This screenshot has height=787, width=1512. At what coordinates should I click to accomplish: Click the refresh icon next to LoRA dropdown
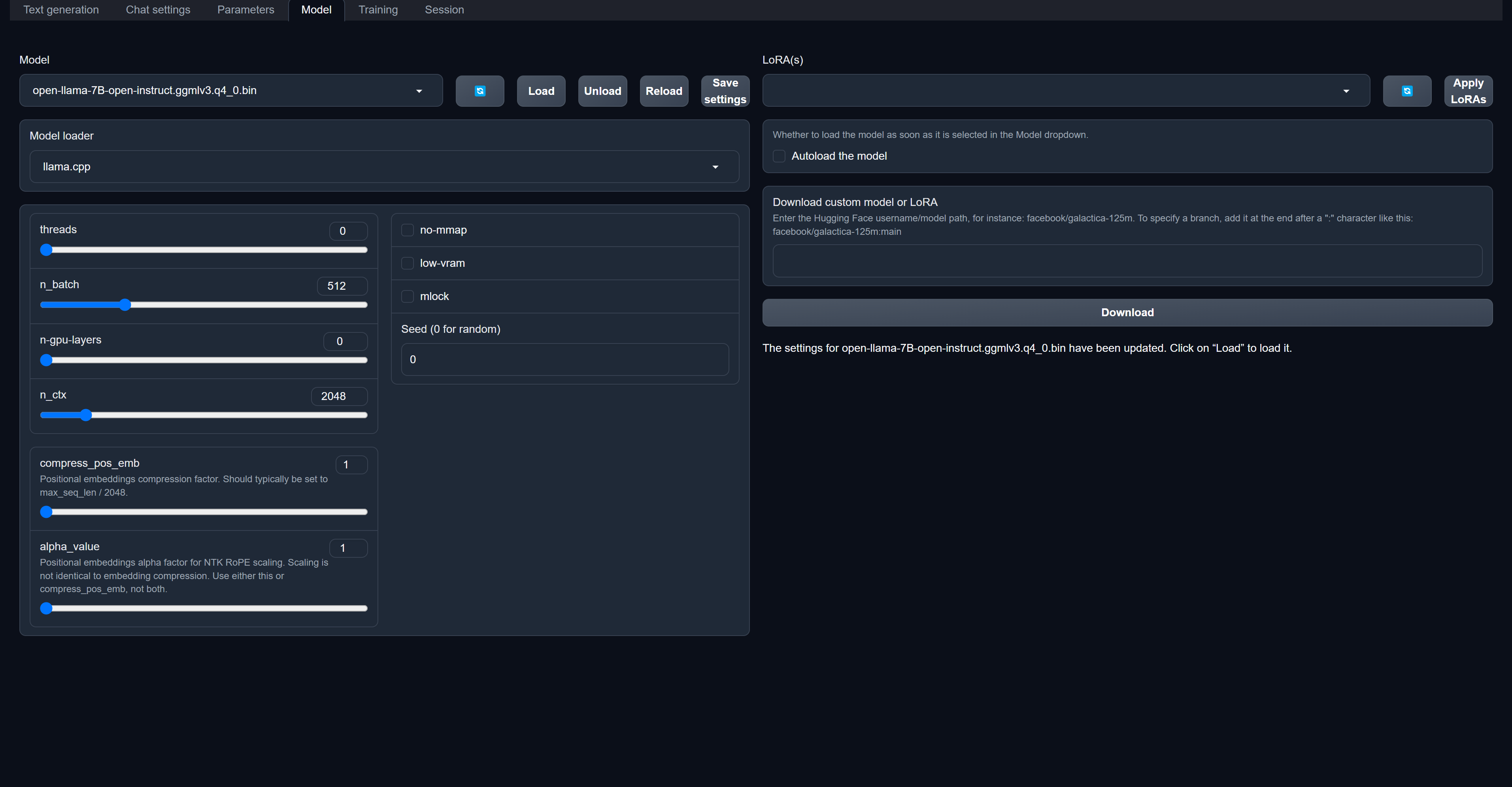pos(1406,91)
